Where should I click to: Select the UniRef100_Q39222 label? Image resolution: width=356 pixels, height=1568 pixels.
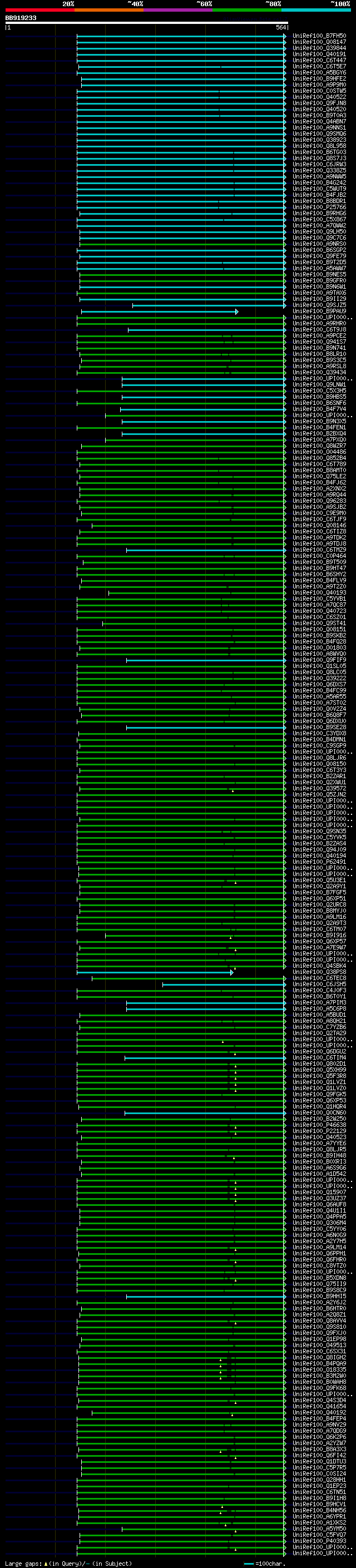[319, 678]
